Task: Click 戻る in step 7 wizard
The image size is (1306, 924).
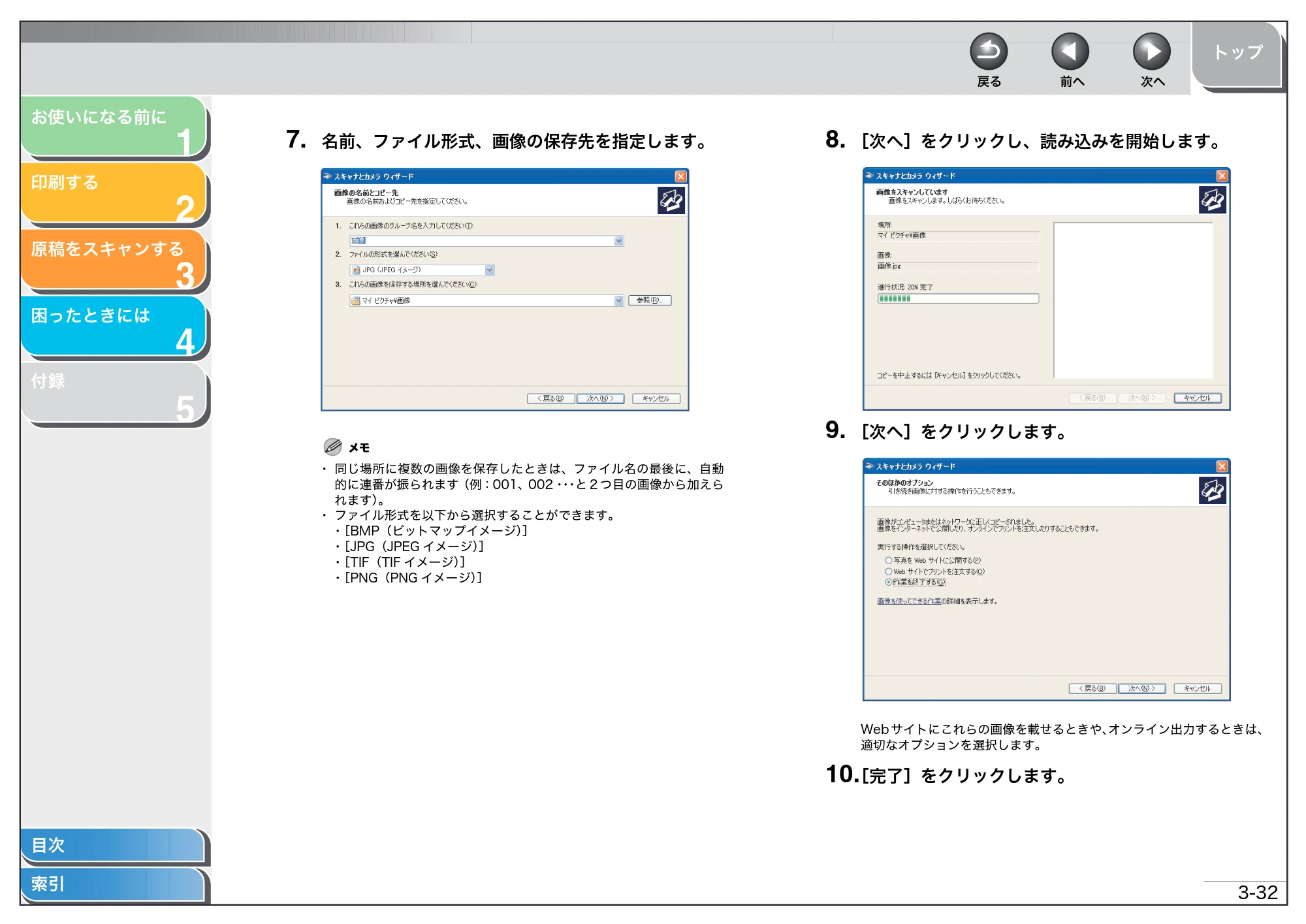Action: tap(550, 398)
